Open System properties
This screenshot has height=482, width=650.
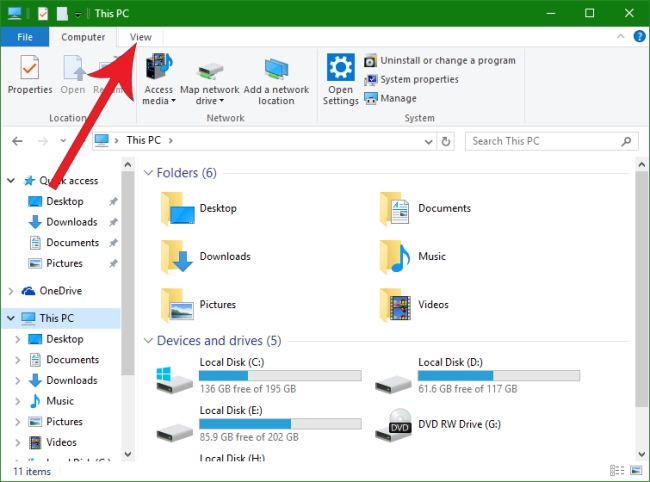coord(412,80)
